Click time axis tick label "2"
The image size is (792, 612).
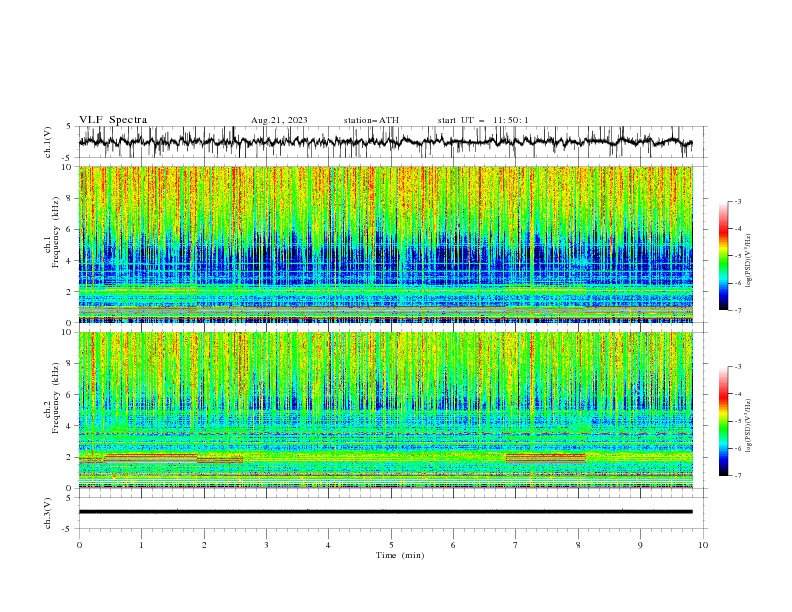204,545
